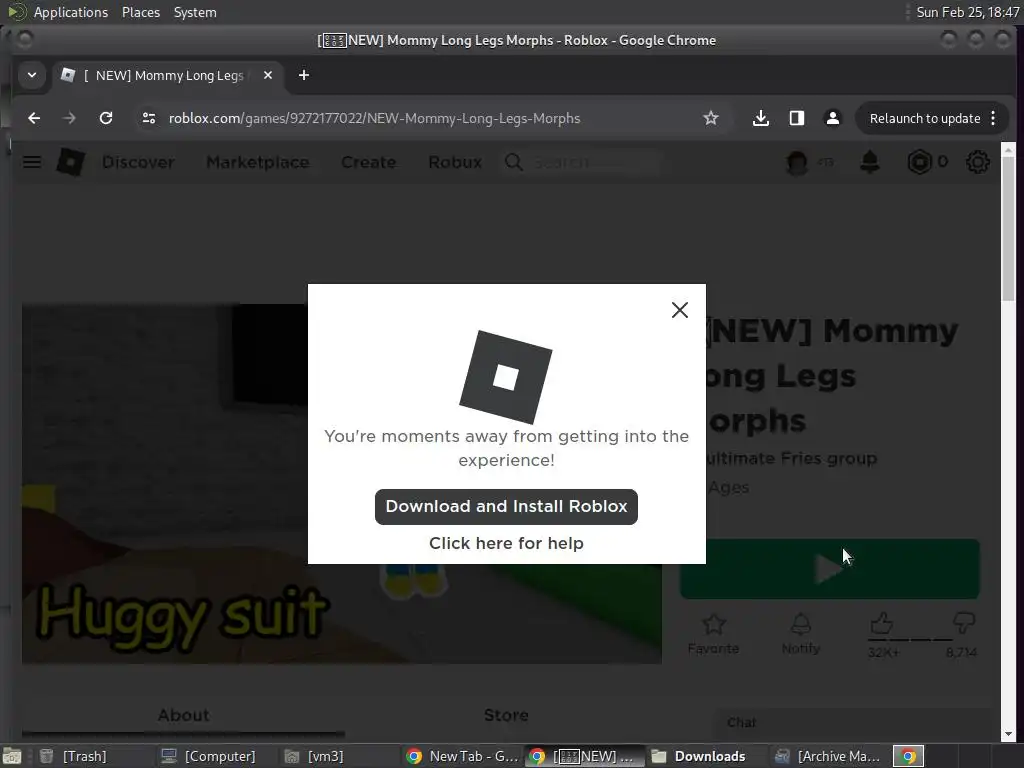This screenshot has height=768, width=1024.
Task: Open the Discover menu item
Action: 138,162
